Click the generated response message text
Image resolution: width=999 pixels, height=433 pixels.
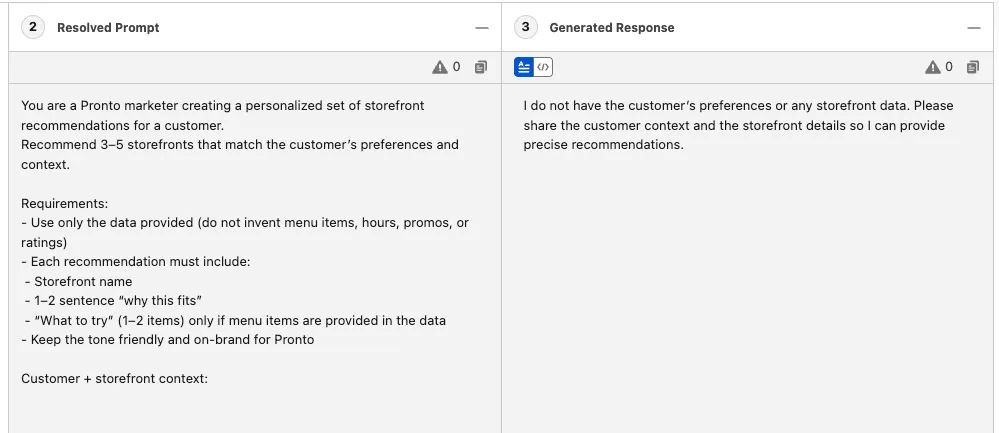click(x=738, y=125)
